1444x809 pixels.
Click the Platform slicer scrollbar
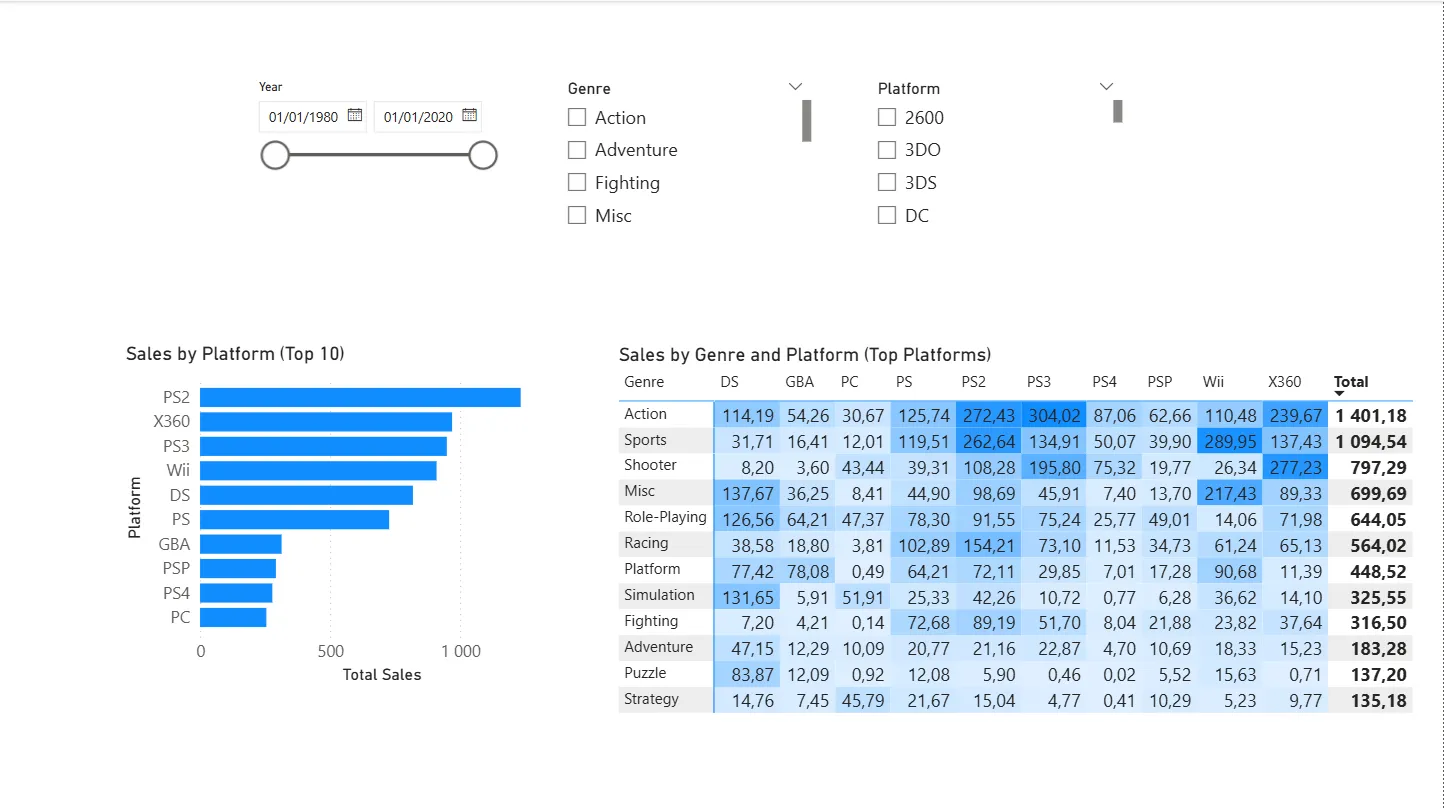coord(1118,111)
